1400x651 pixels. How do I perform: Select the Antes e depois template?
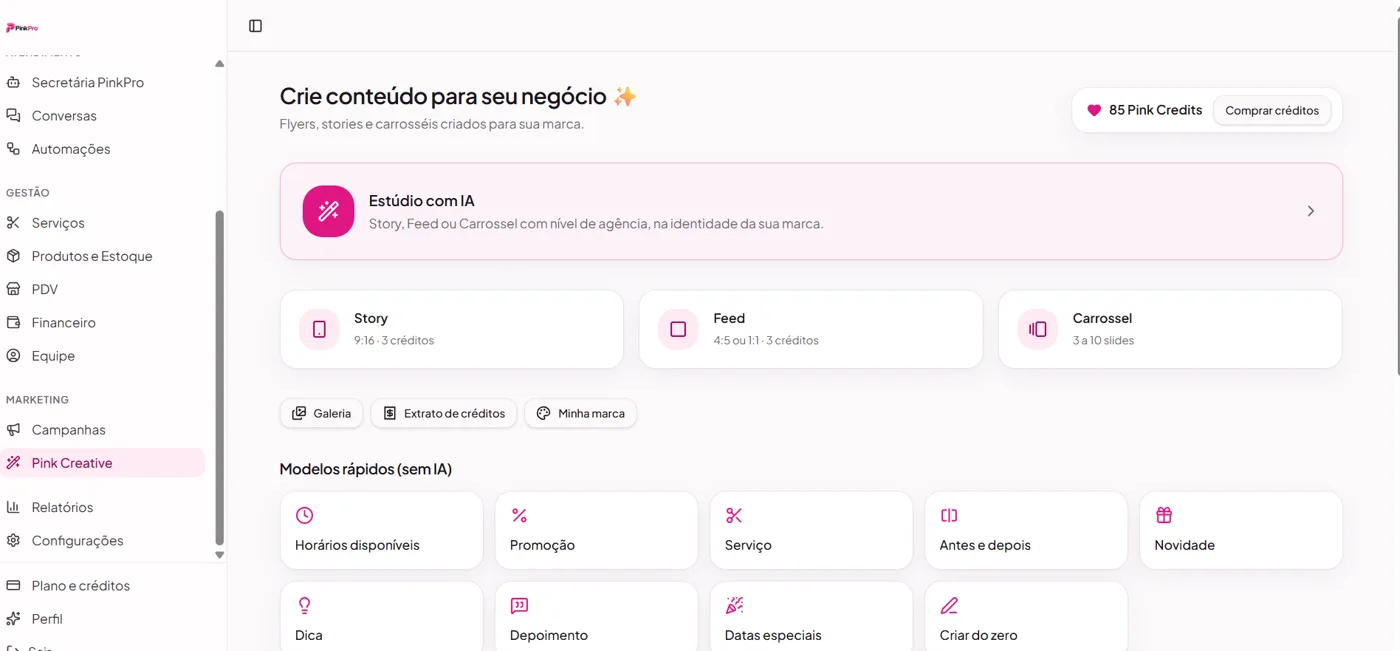(1026, 530)
